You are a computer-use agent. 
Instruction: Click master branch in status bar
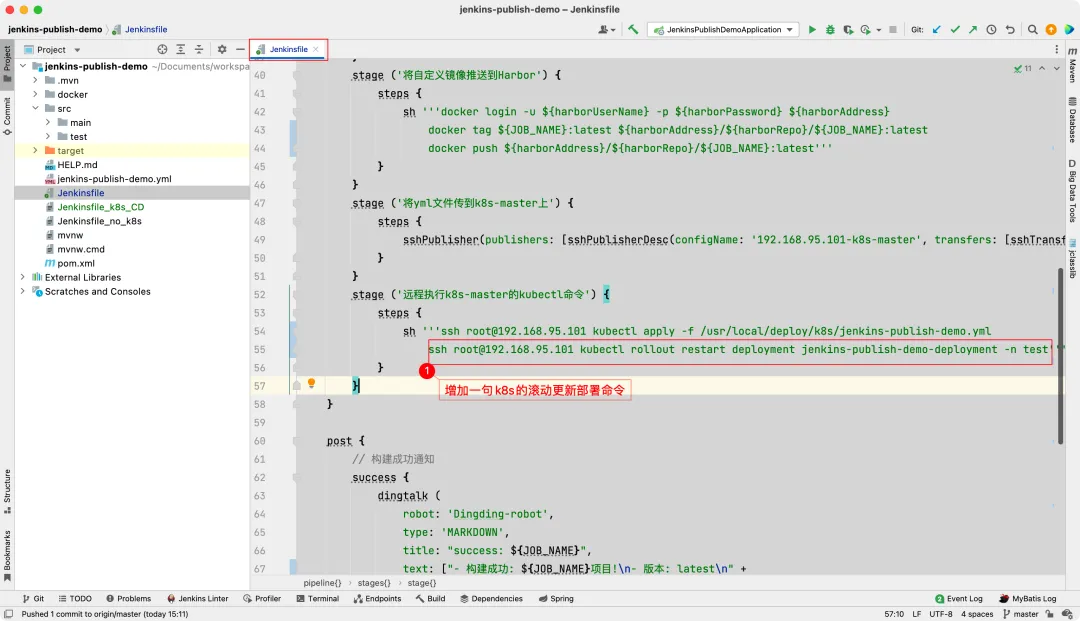coord(1021,613)
